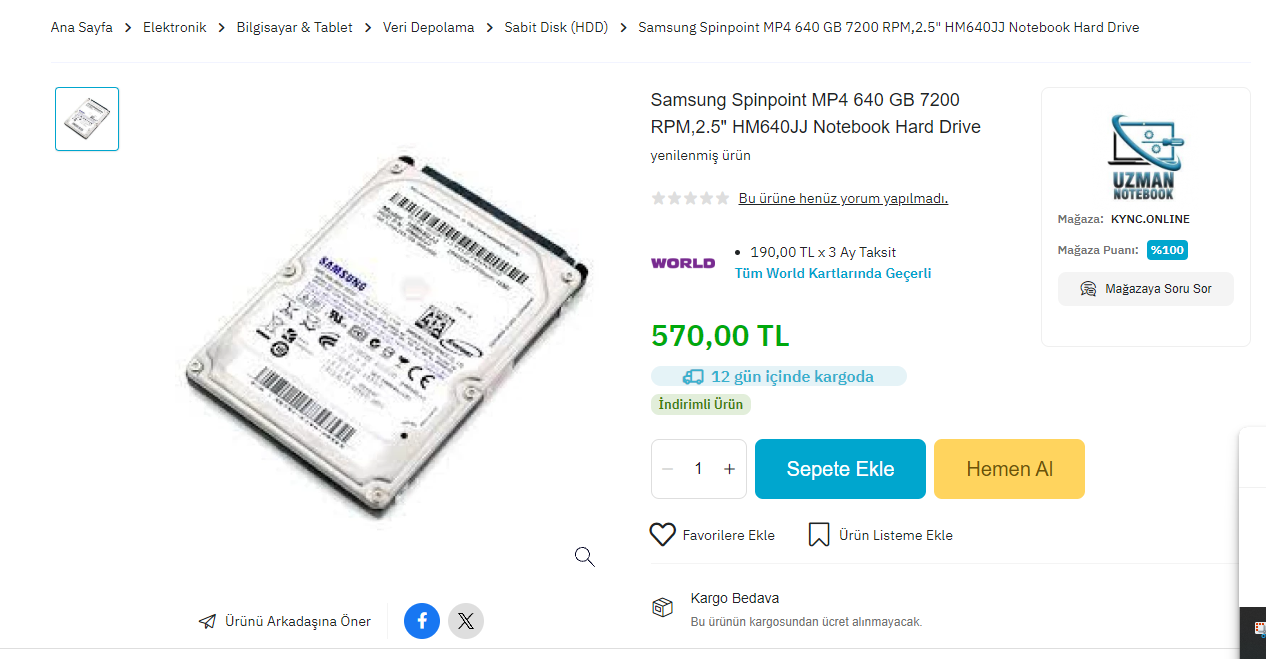Screen dimensions: 1266x659
Task: Open the reviews link "Bu ürüne henüz yorum yapılmadı"
Action: [x=843, y=198]
